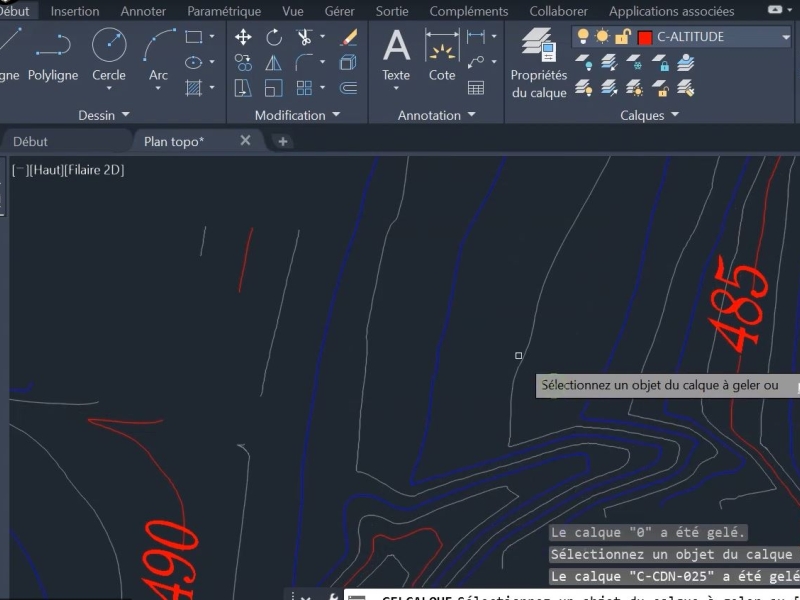Click the red C-ALTITUDE layer color swatch
Viewport: 800px width, 600px height.
(x=645, y=38)
